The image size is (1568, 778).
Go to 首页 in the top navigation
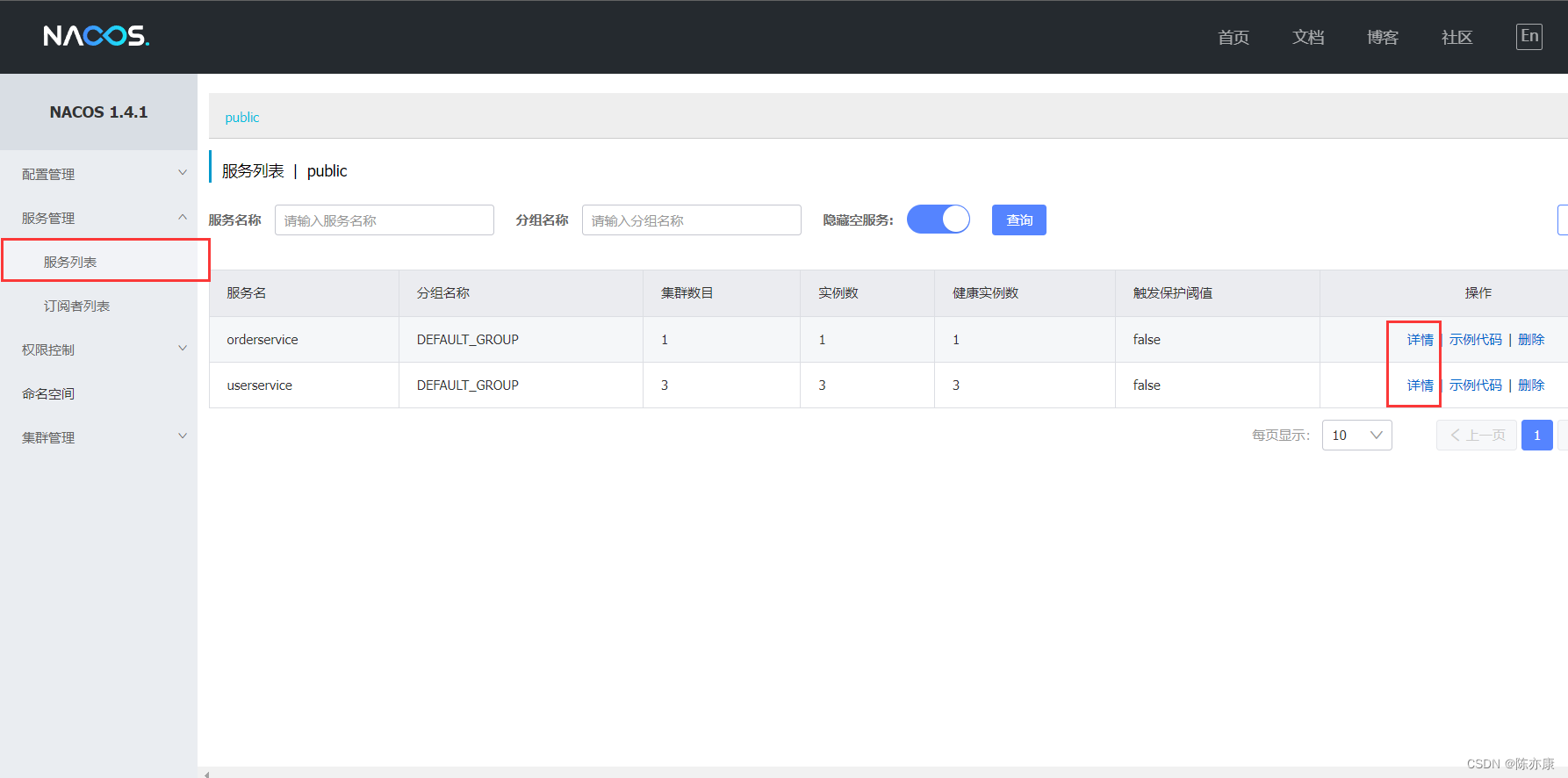[x=1233, y=37]
